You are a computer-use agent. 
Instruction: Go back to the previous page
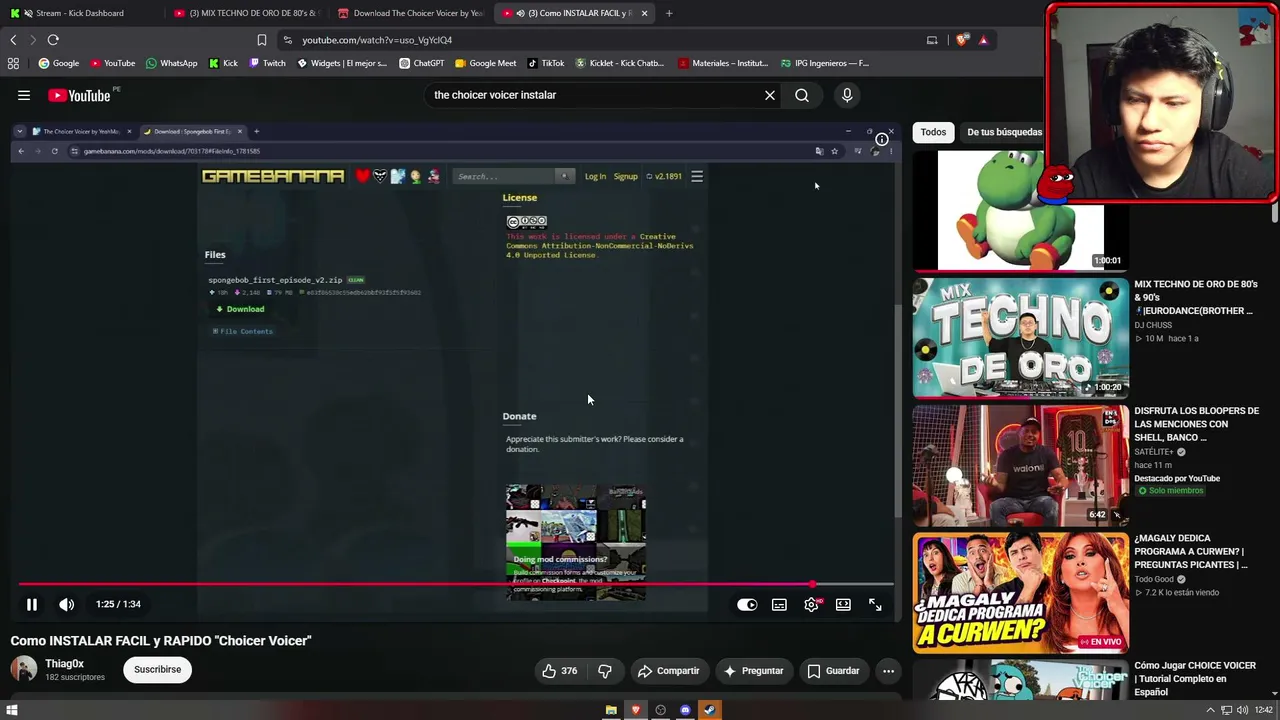[13, 40]
